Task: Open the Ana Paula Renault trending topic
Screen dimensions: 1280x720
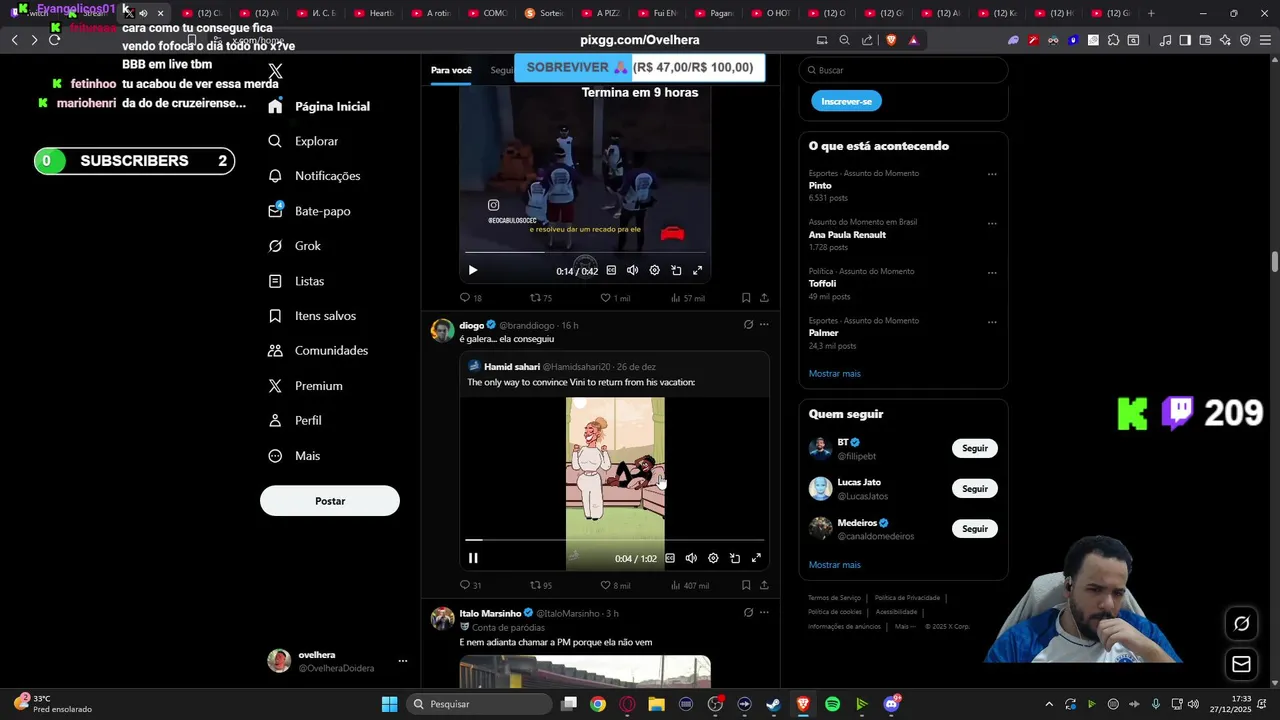Action: coord(847,235)
